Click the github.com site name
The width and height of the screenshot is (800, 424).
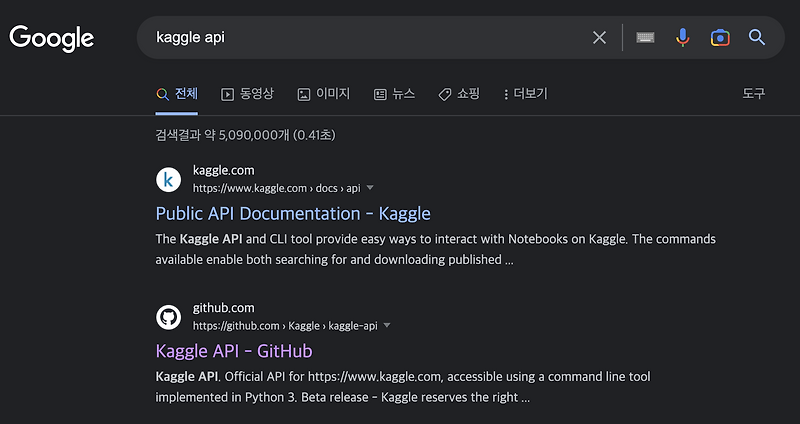click(x=223, y=308)
